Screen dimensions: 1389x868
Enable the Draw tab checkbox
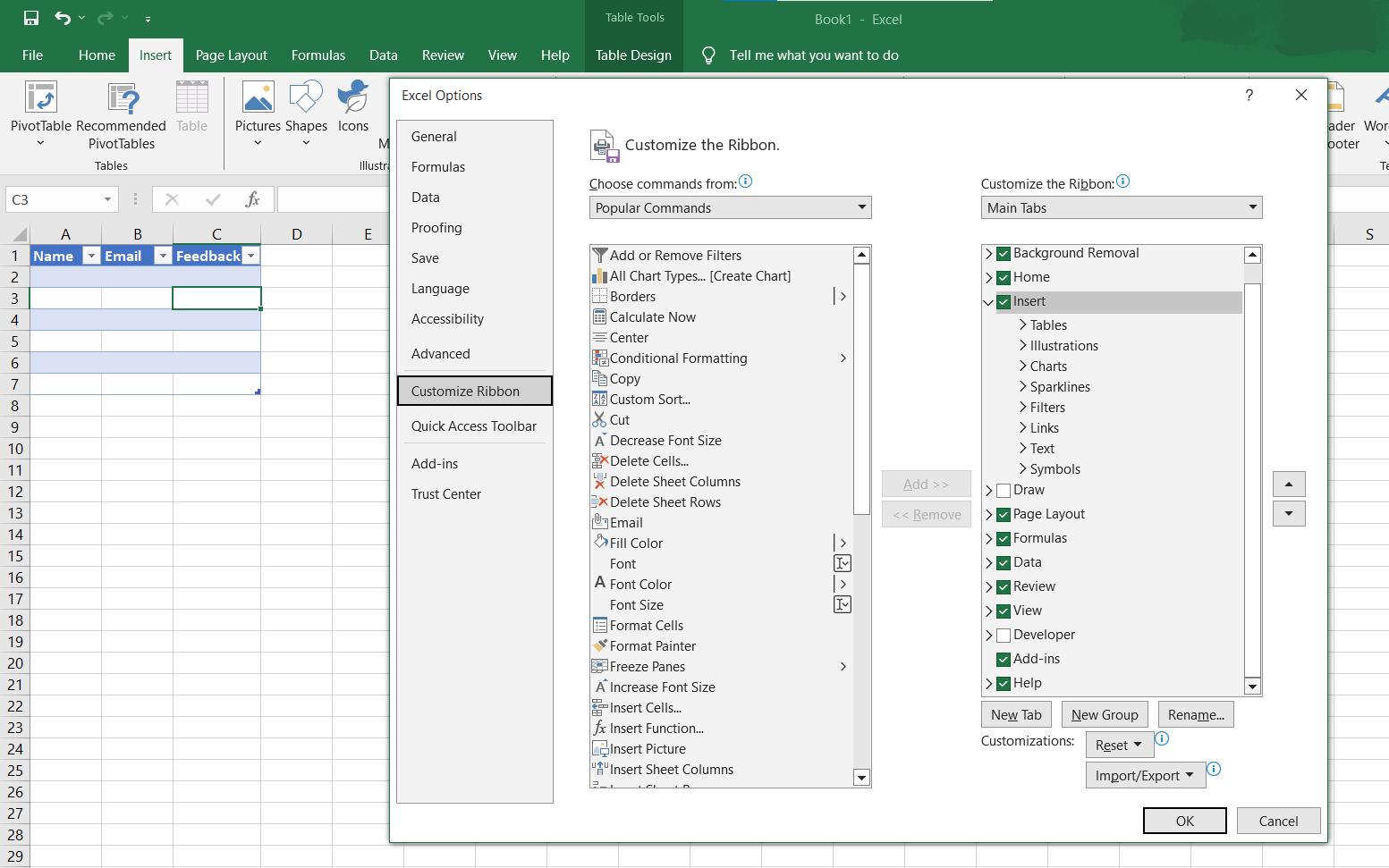pyautogui.click(x=1004, y=491)
